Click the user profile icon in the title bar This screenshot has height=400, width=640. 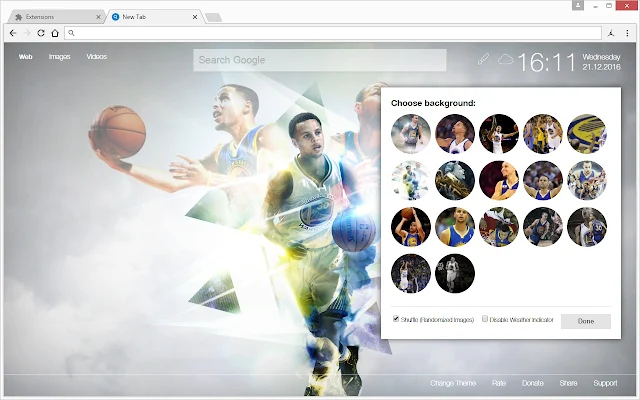(578, 5)
